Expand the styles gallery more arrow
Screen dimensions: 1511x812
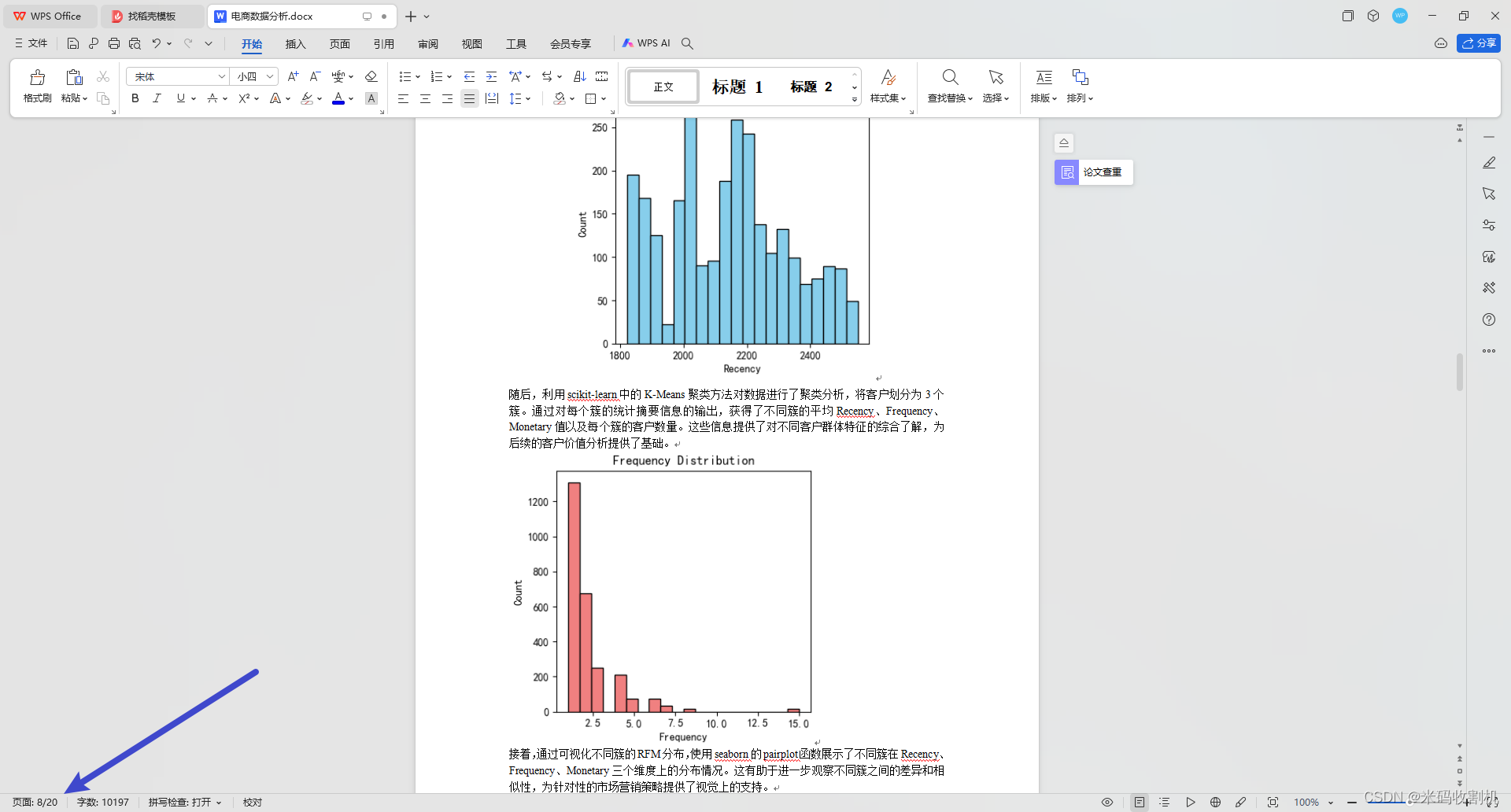pyautogui.click(x=855, y=100)
